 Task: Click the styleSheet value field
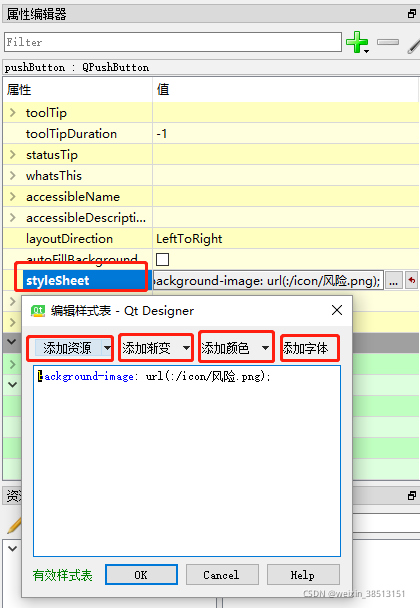(268, 280)
